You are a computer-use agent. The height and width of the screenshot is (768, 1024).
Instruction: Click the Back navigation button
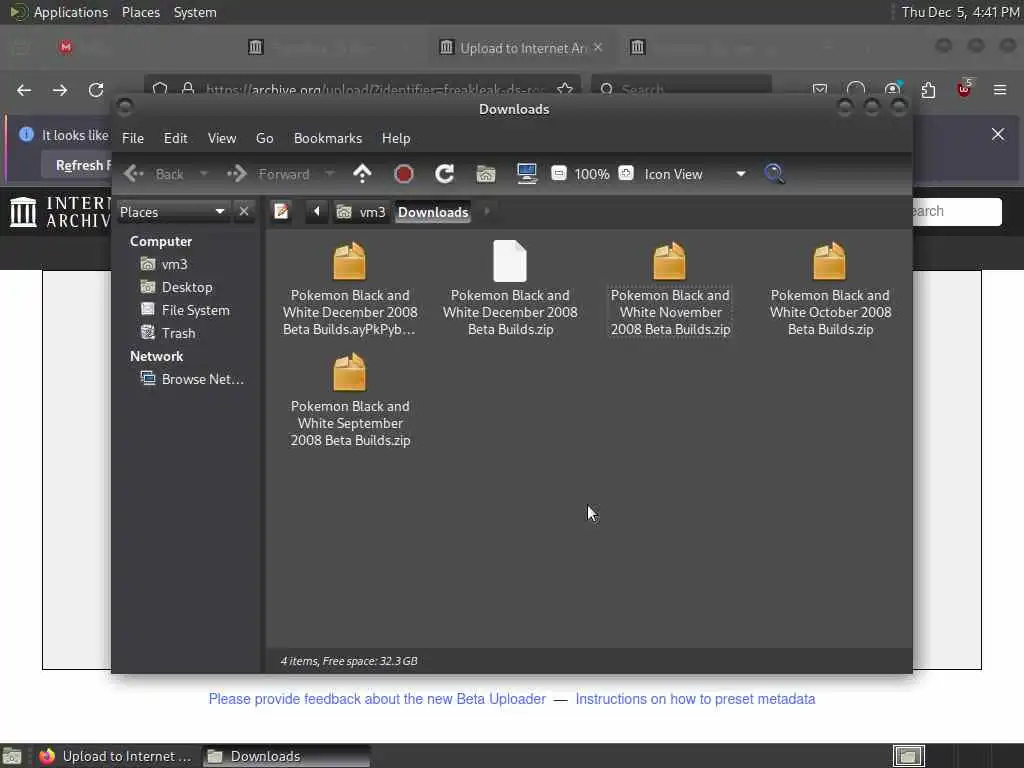154,174
